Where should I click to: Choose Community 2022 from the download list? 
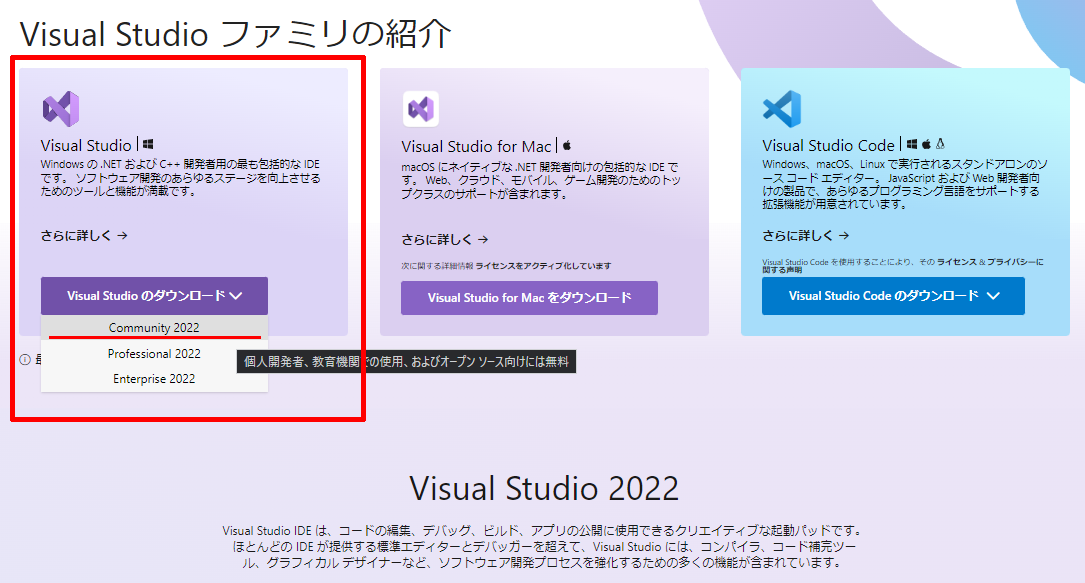pyautogui.click(x=154, y=328)
